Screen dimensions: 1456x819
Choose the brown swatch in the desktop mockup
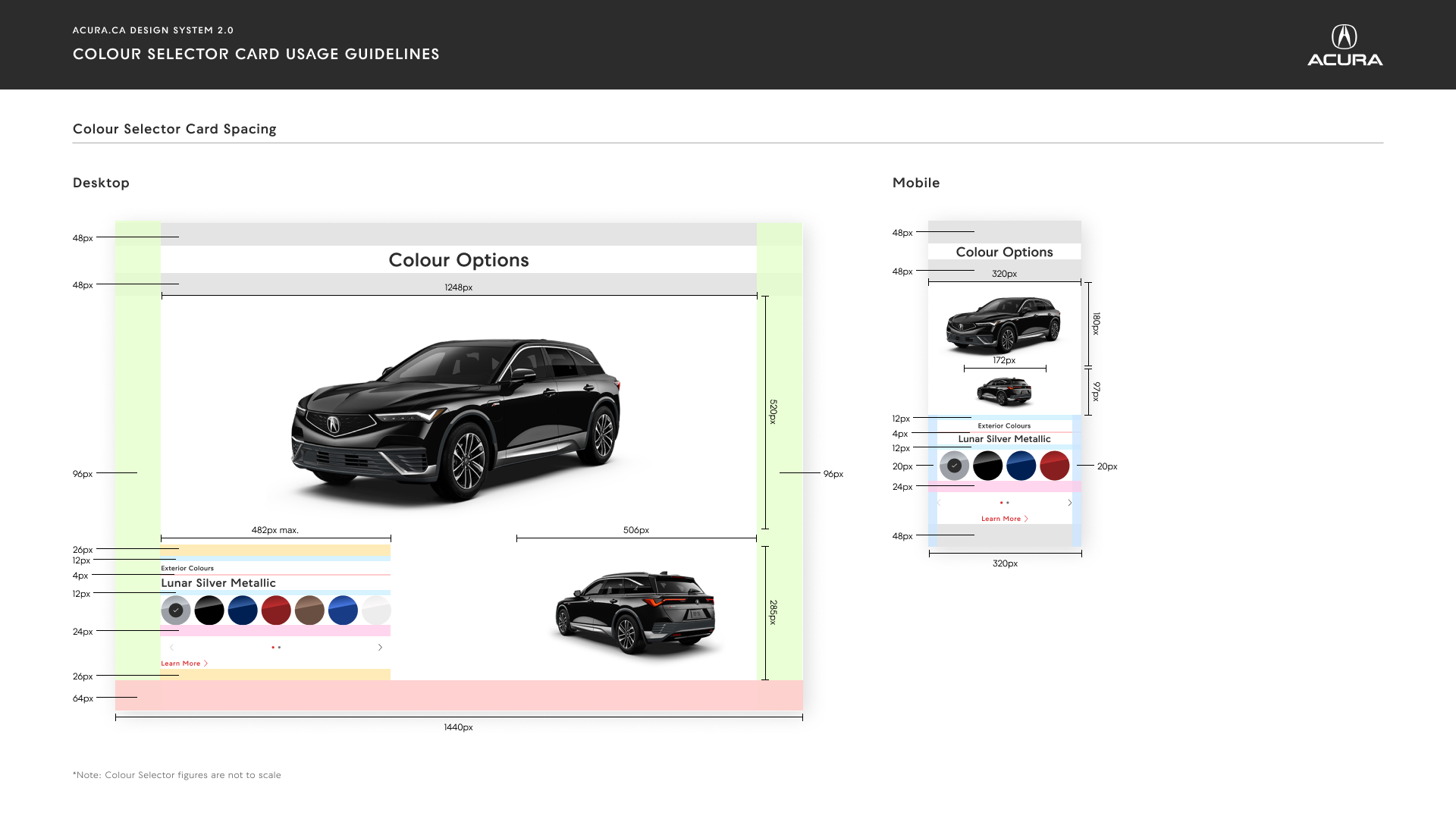click(309, 610)
